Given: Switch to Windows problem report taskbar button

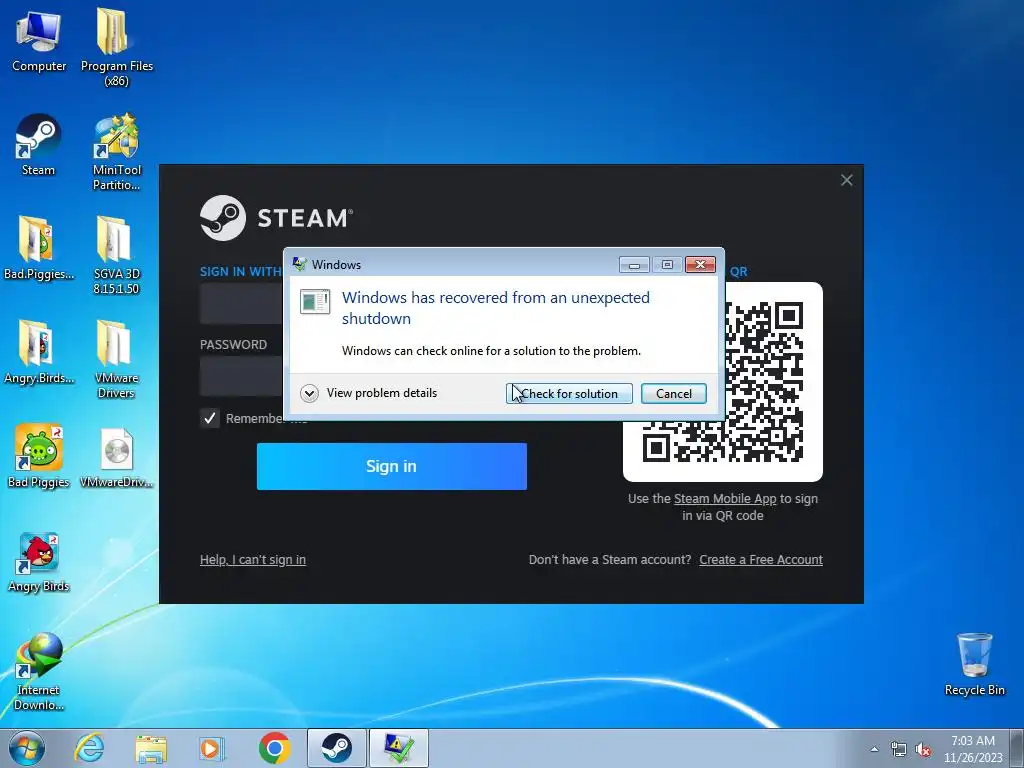Looking at the screenshot, I should [x=398, y=748].
